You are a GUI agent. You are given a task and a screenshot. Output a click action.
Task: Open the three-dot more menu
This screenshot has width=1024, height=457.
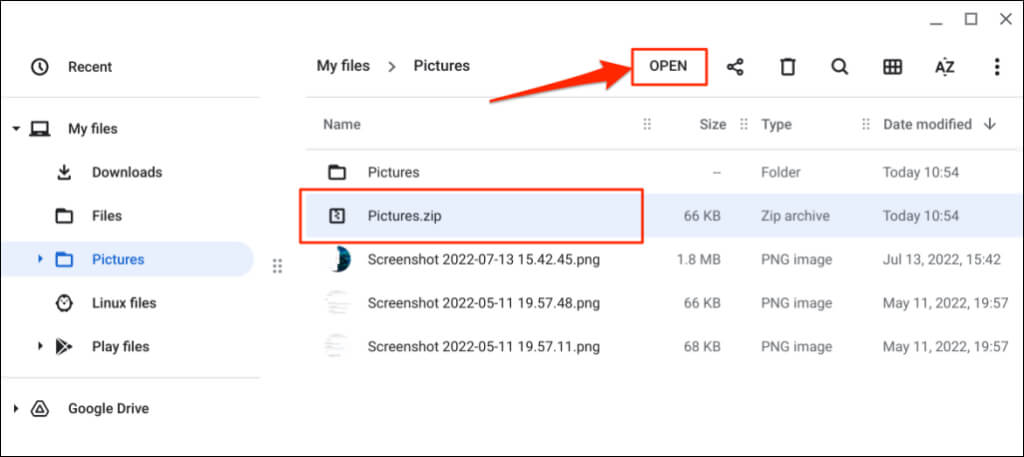(996, 67)
